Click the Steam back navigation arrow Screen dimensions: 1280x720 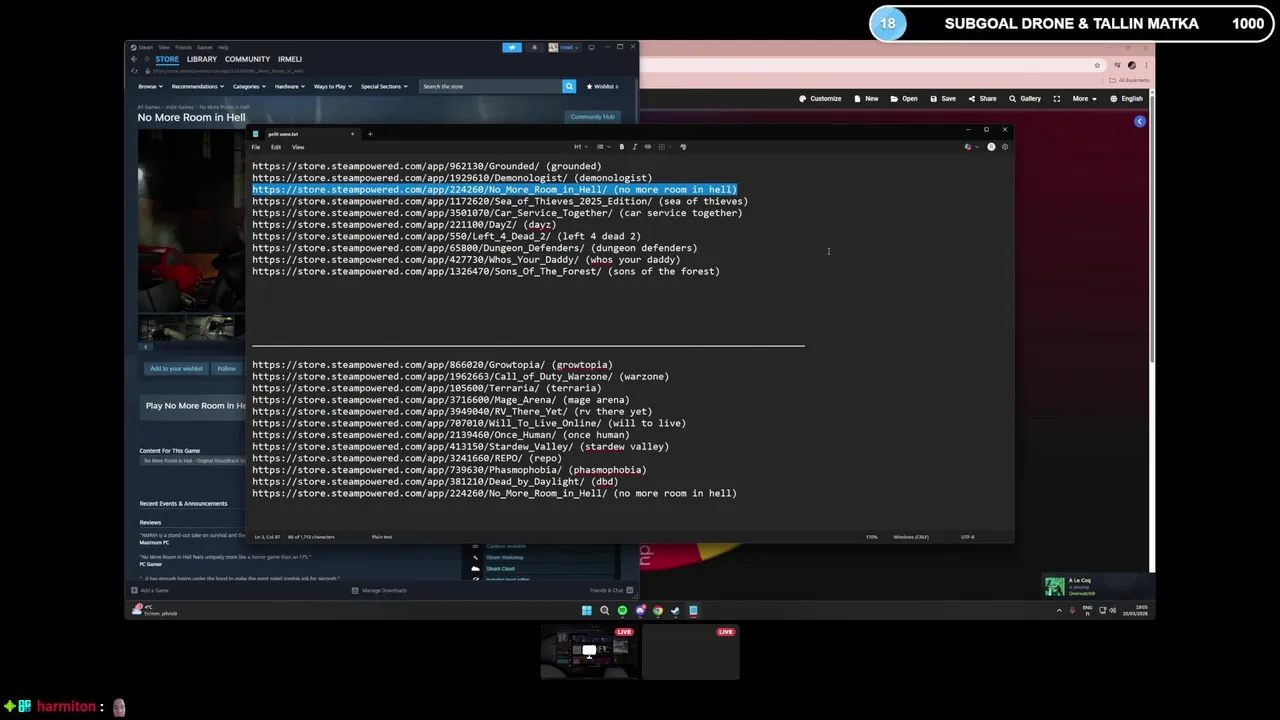click(x=134, y=59)
